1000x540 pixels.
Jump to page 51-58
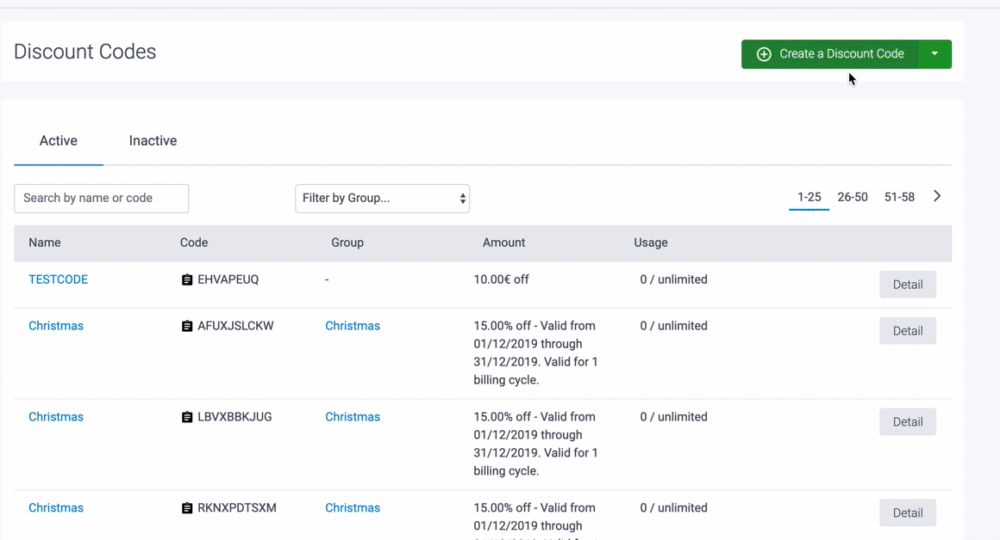(x=899, y=197)
